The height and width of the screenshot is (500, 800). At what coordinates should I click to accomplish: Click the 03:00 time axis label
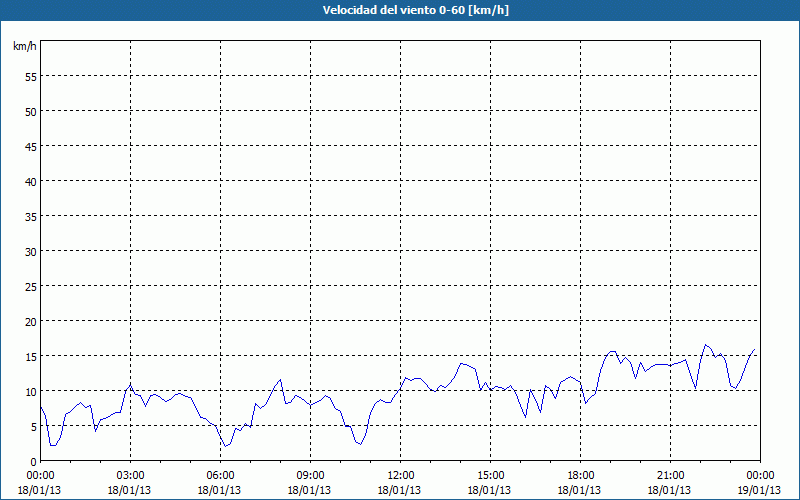point(131,476)
